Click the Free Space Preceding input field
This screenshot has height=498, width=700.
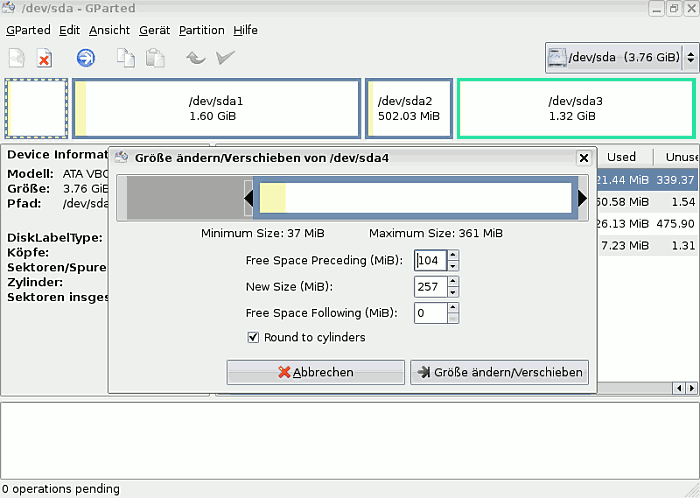pyautogui.click(x=430, y=260)
